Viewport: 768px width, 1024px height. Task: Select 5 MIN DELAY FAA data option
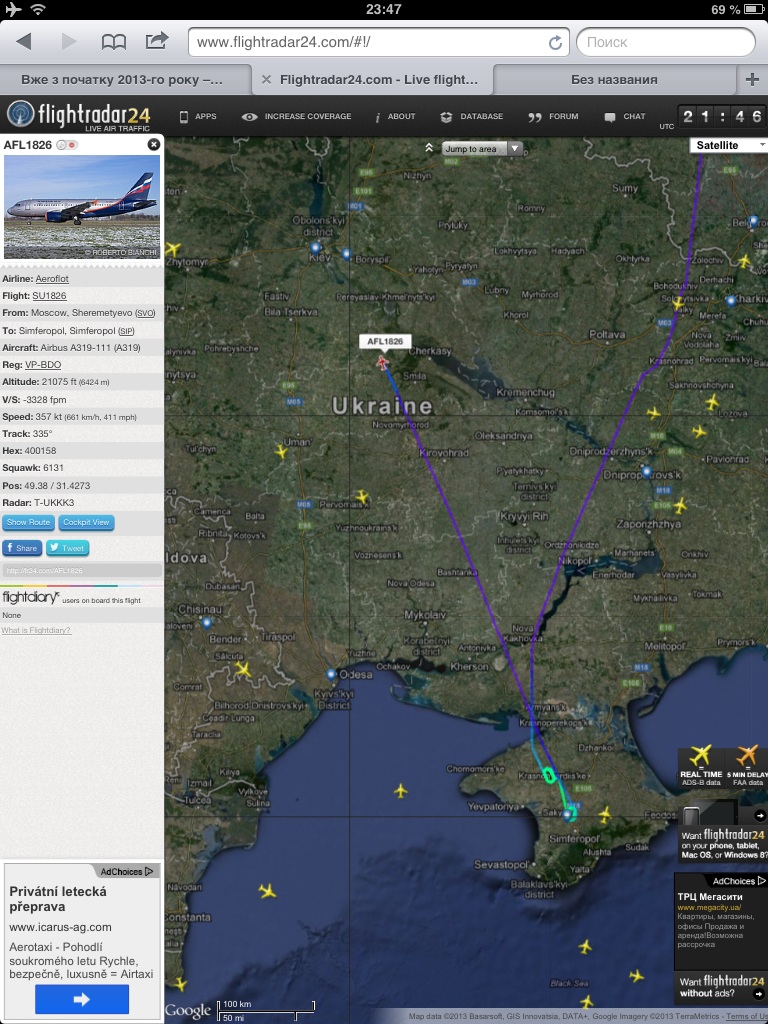[747, 764]
